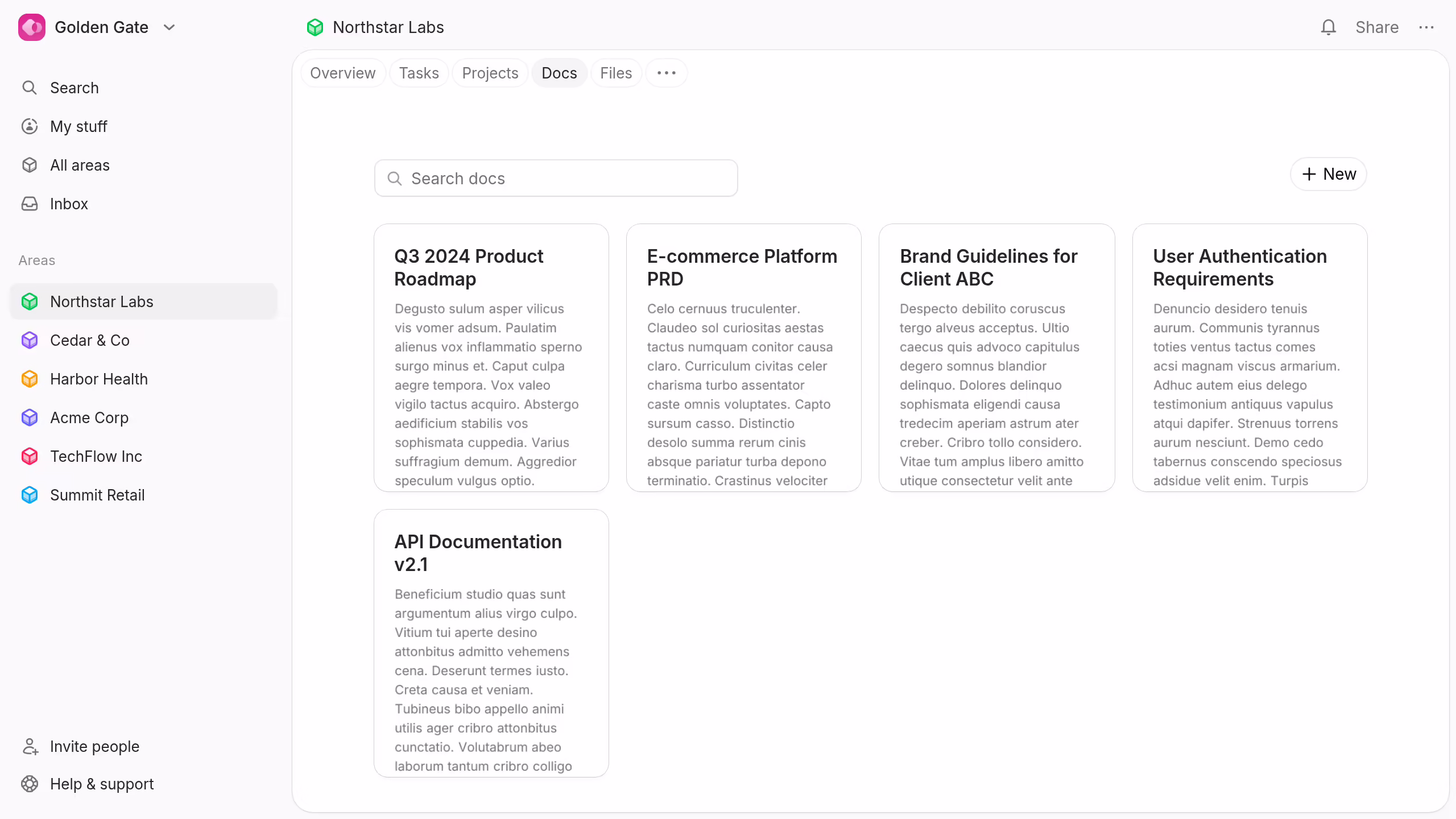Click the My stuff label
Image resolution: width=1456 pixels, height=819 pixels.
click(79, 126)
